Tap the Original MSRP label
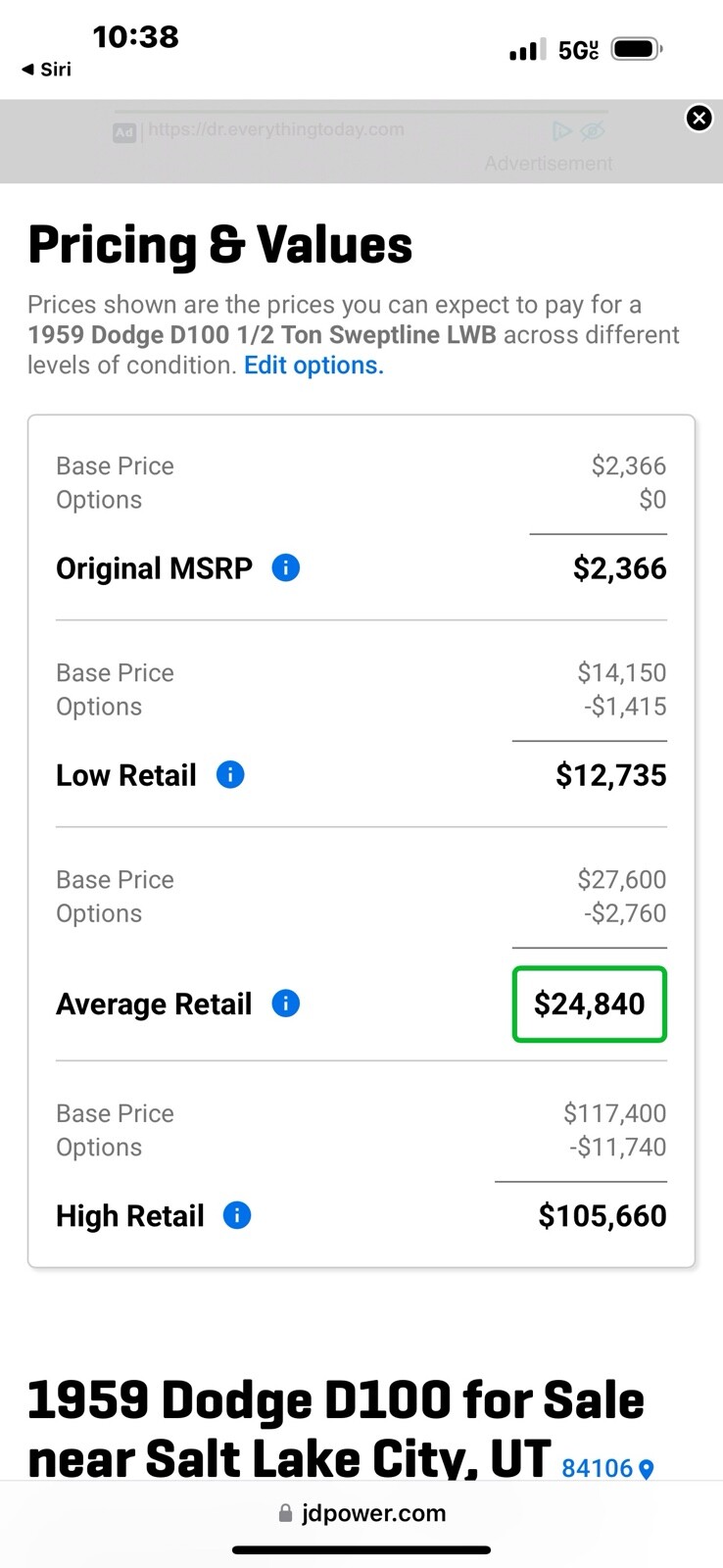 [x=154, y=568]
